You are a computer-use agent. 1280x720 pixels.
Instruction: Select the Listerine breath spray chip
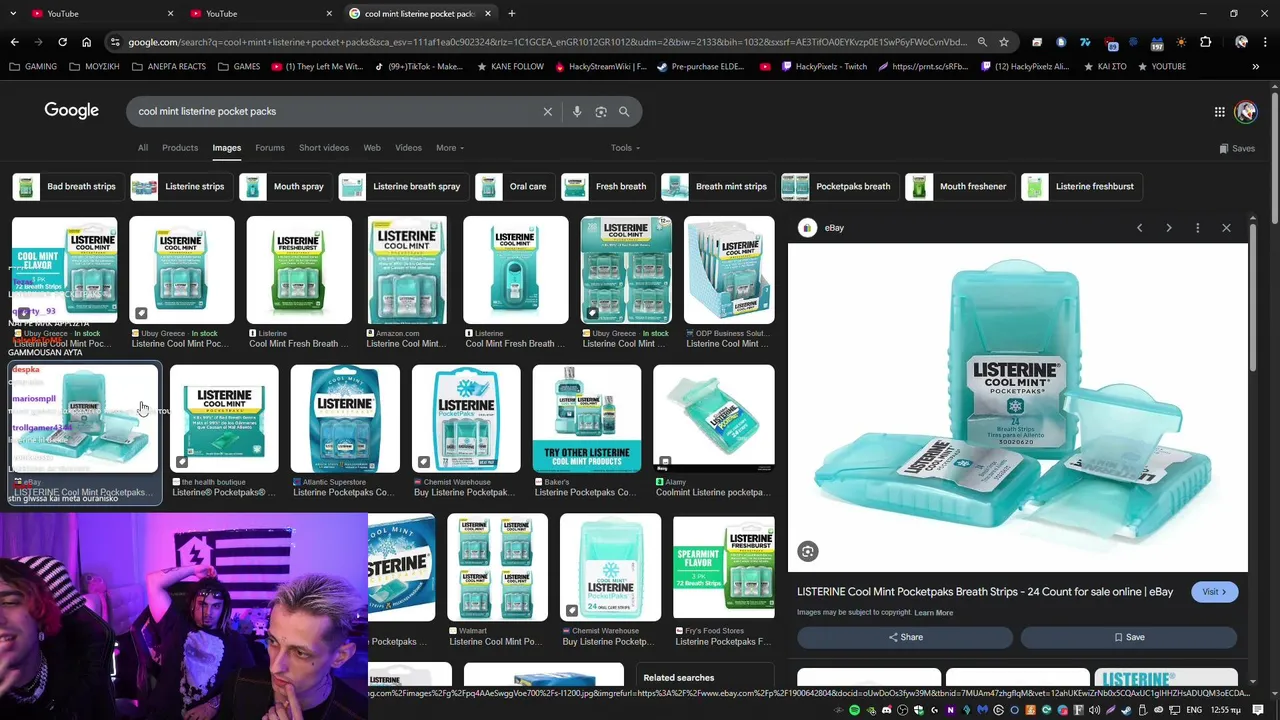[404, 186]
